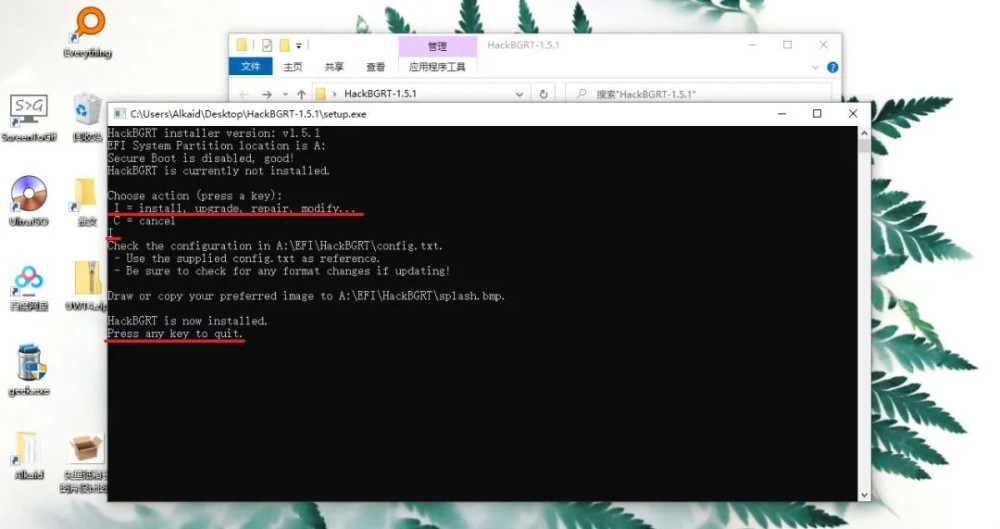1000x529 pixels.
Task: Open Explorer help with the blue question mark
Action: coord(832,68)
